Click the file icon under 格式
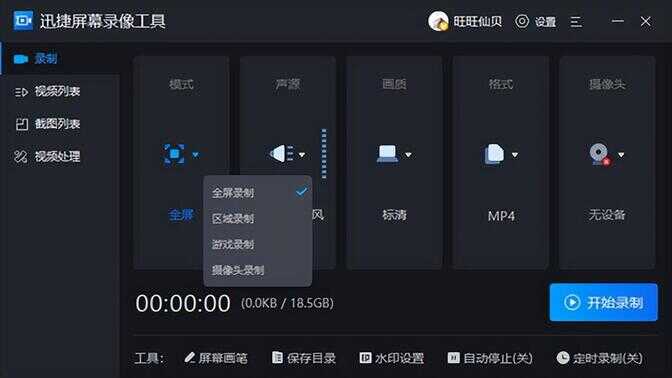Screen dimensions: 672x378 [494, 154]
